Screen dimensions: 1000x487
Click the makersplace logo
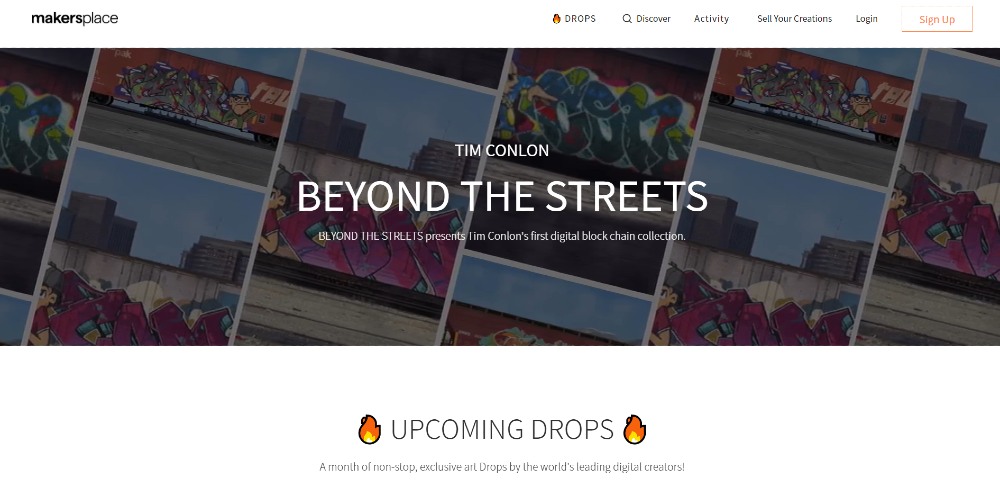click(75, 18)
